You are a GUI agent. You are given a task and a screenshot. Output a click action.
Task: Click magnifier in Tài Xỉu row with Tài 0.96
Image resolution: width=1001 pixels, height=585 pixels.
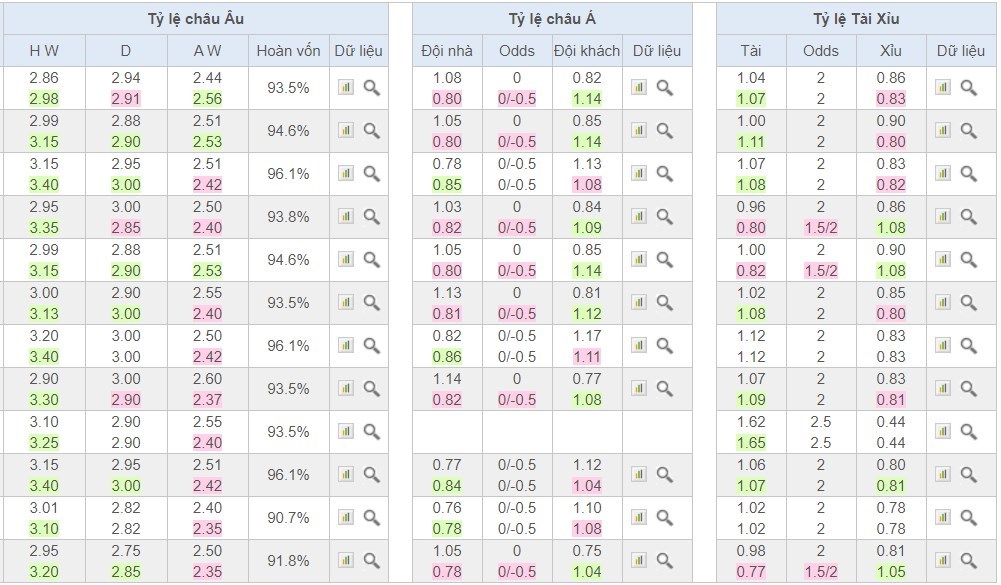coord(968,217)
